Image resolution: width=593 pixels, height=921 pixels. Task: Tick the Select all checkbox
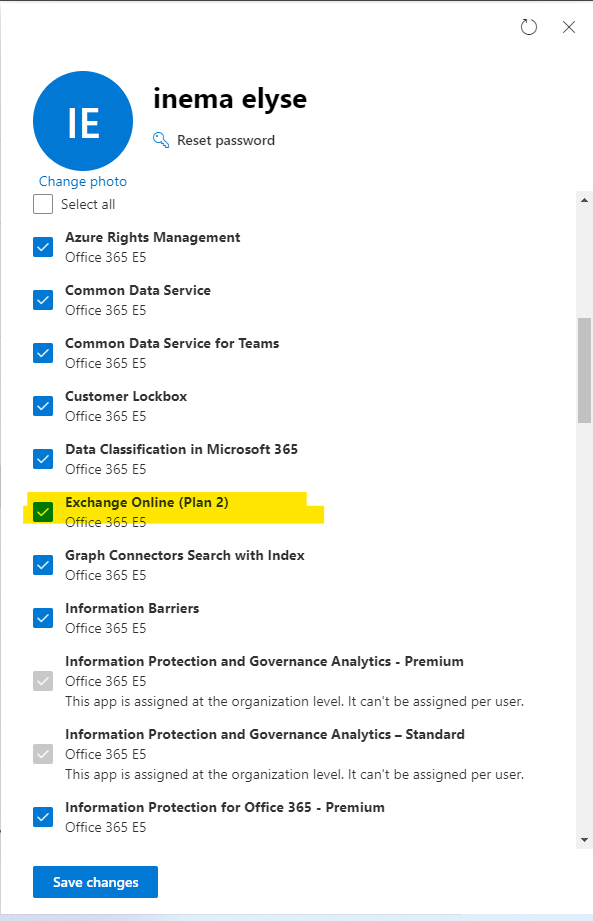(x=43, y=204)
